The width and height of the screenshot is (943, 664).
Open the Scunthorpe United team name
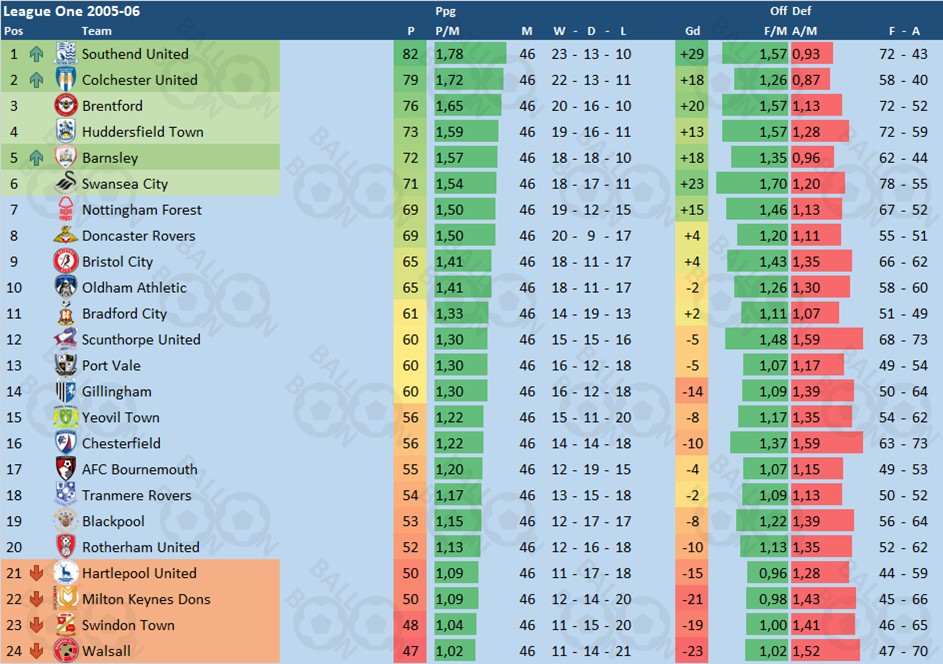[x=141, y=340]
